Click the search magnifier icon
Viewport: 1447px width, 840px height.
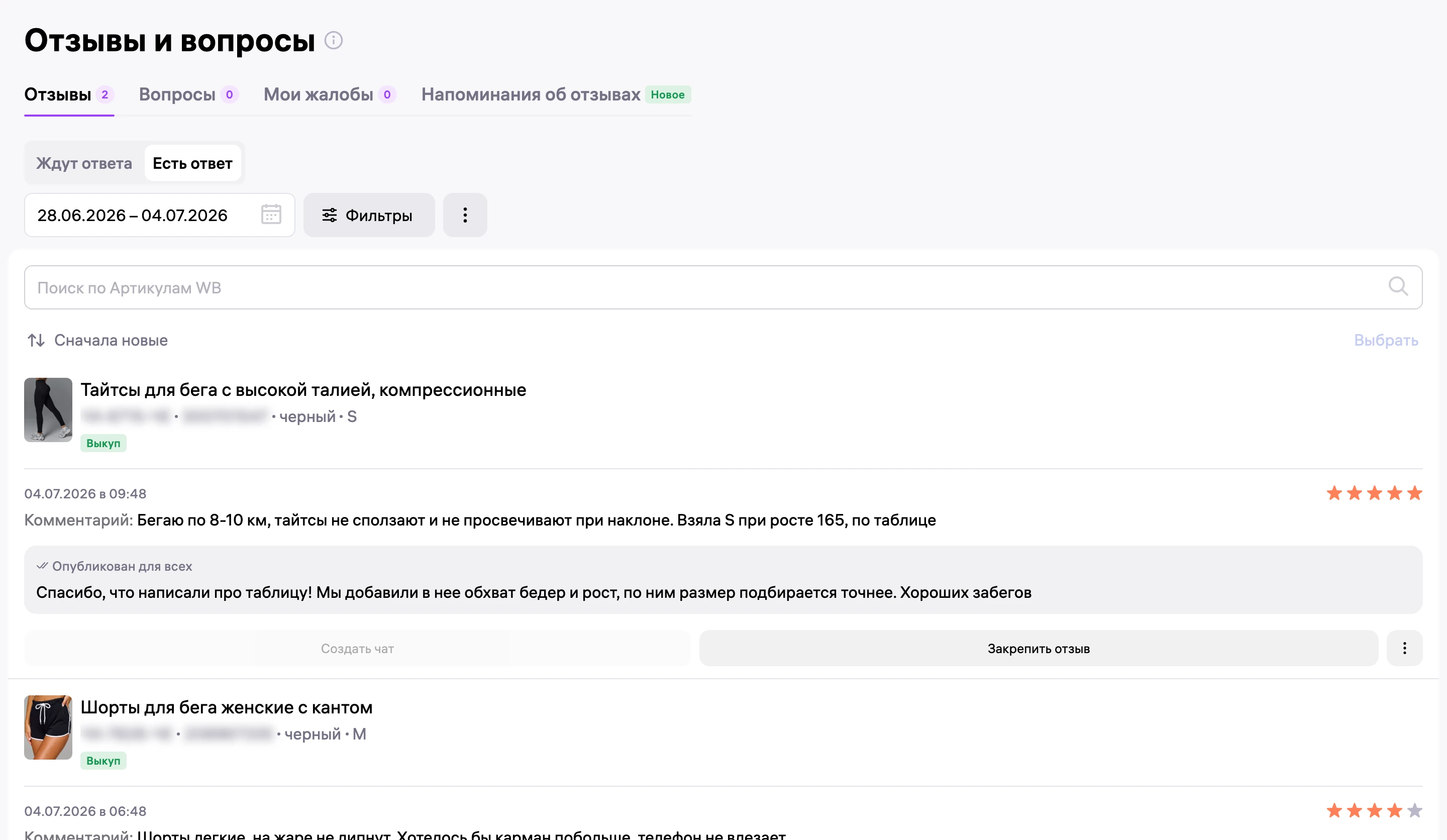click(x=1398, y=286)
